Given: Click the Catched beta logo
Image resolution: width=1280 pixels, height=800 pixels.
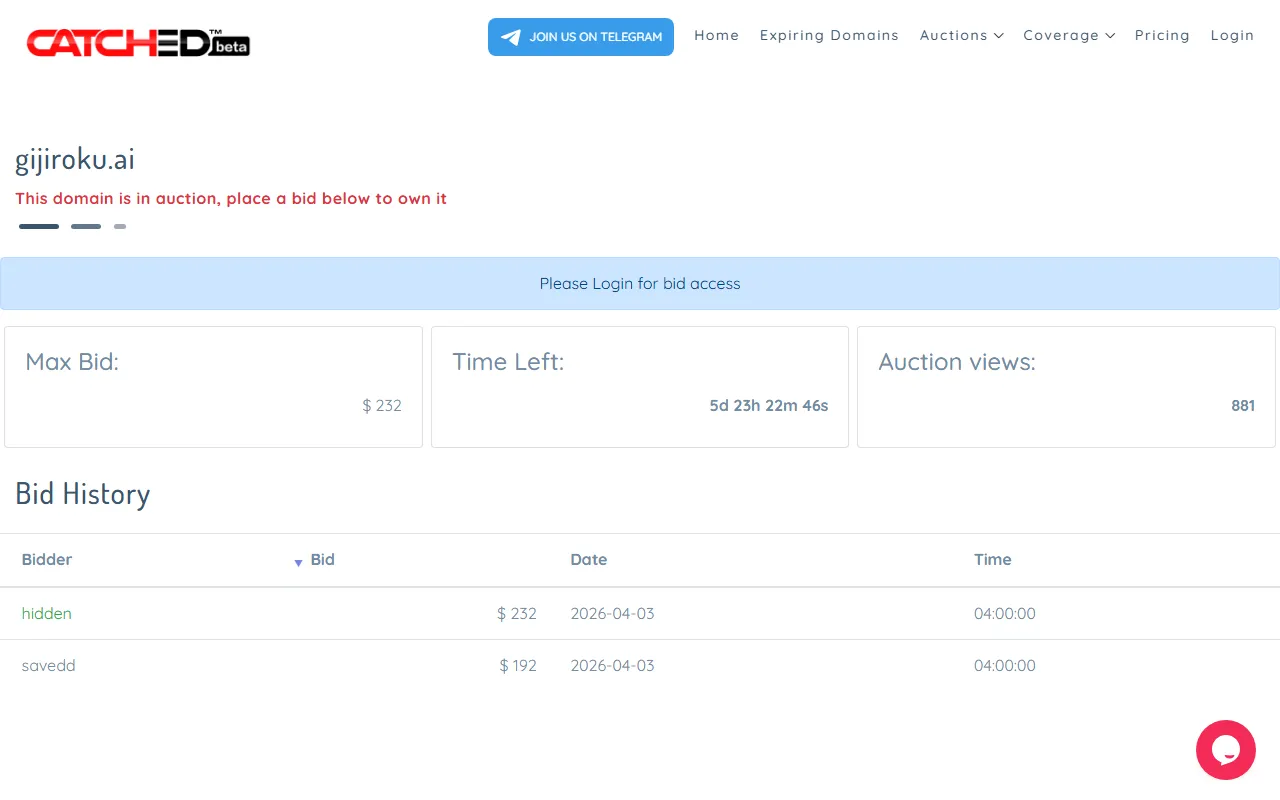Looking at the screenshot, I should (x=138, y=42).
